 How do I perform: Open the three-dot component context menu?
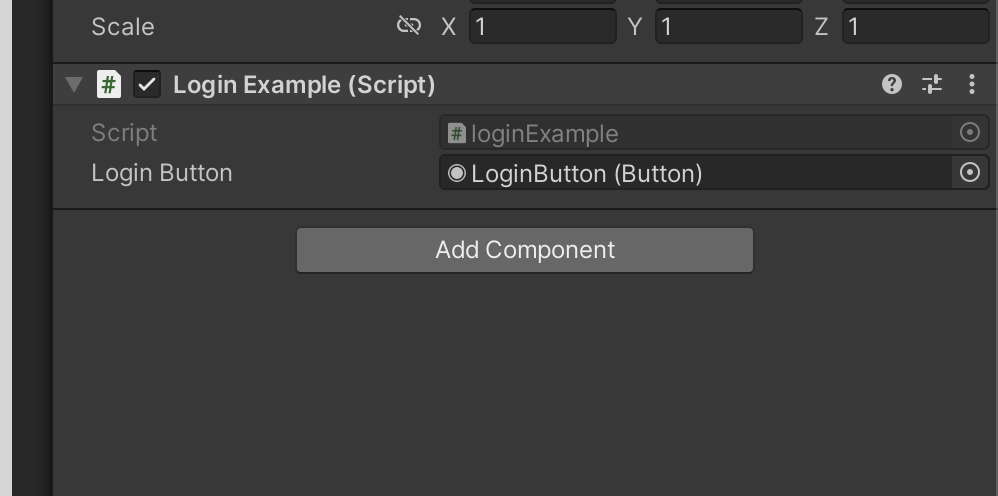click(x=972, y=84)
